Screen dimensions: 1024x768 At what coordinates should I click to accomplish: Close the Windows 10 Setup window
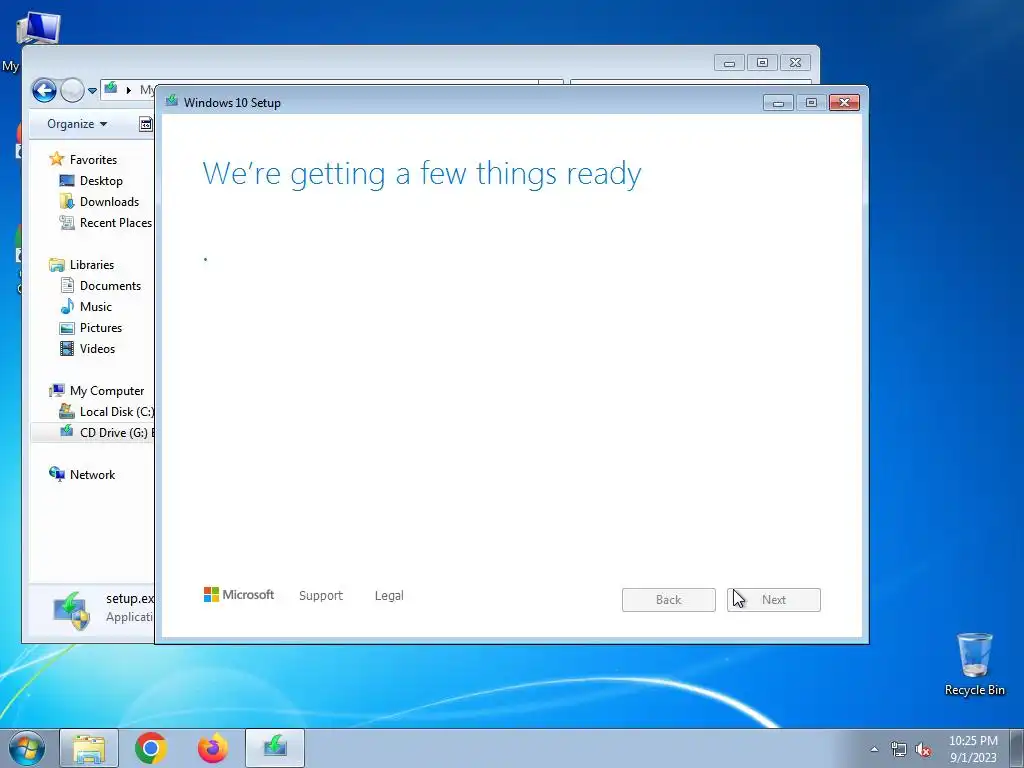tap(844, 103)
